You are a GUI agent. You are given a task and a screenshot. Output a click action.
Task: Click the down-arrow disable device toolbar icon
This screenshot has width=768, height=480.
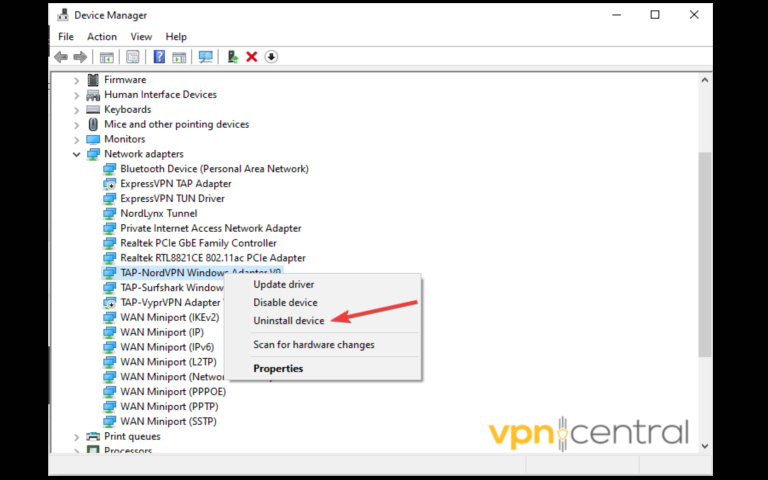271,57
